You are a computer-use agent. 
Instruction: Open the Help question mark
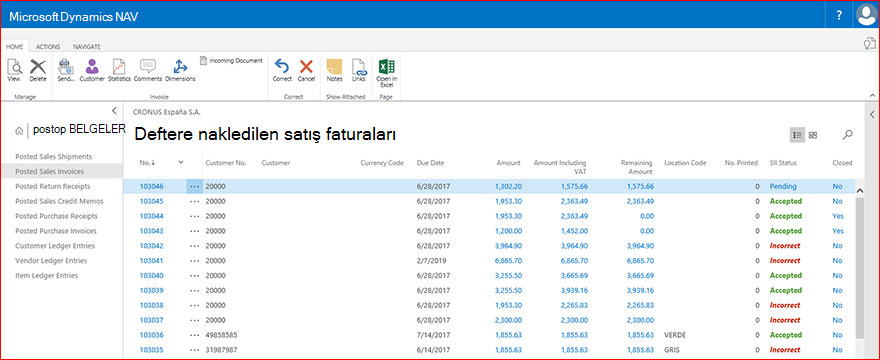point(839,16)
